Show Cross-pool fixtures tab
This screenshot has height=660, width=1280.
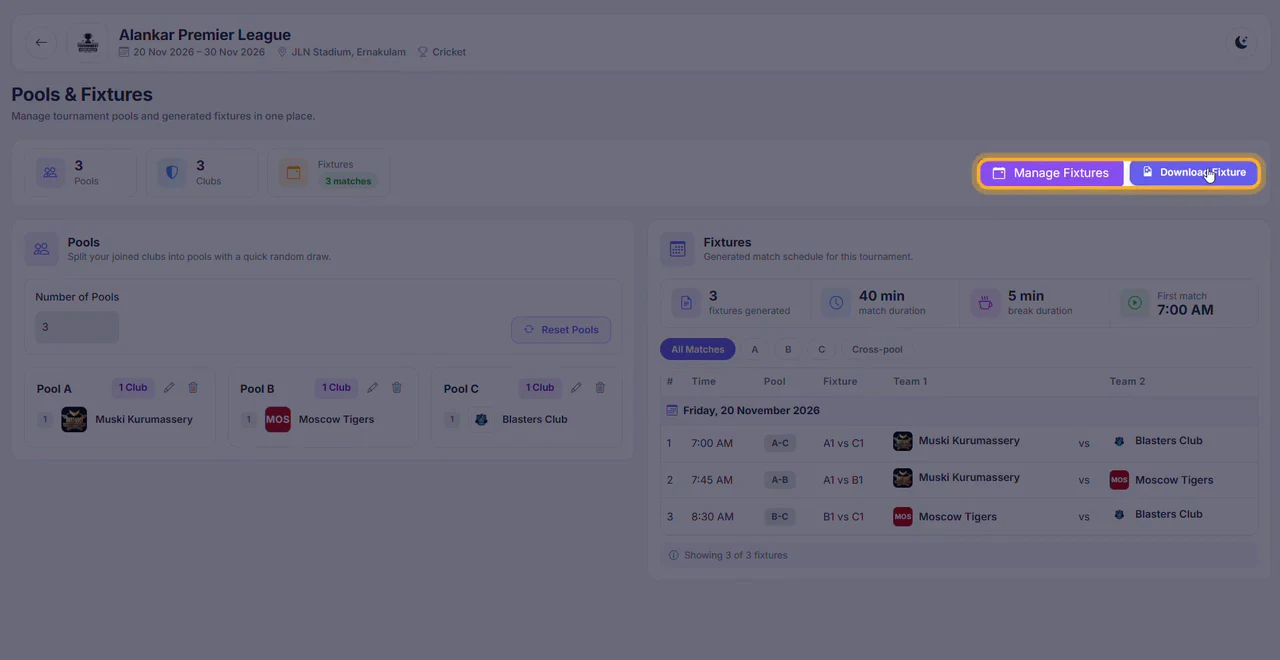coord(877,350)
